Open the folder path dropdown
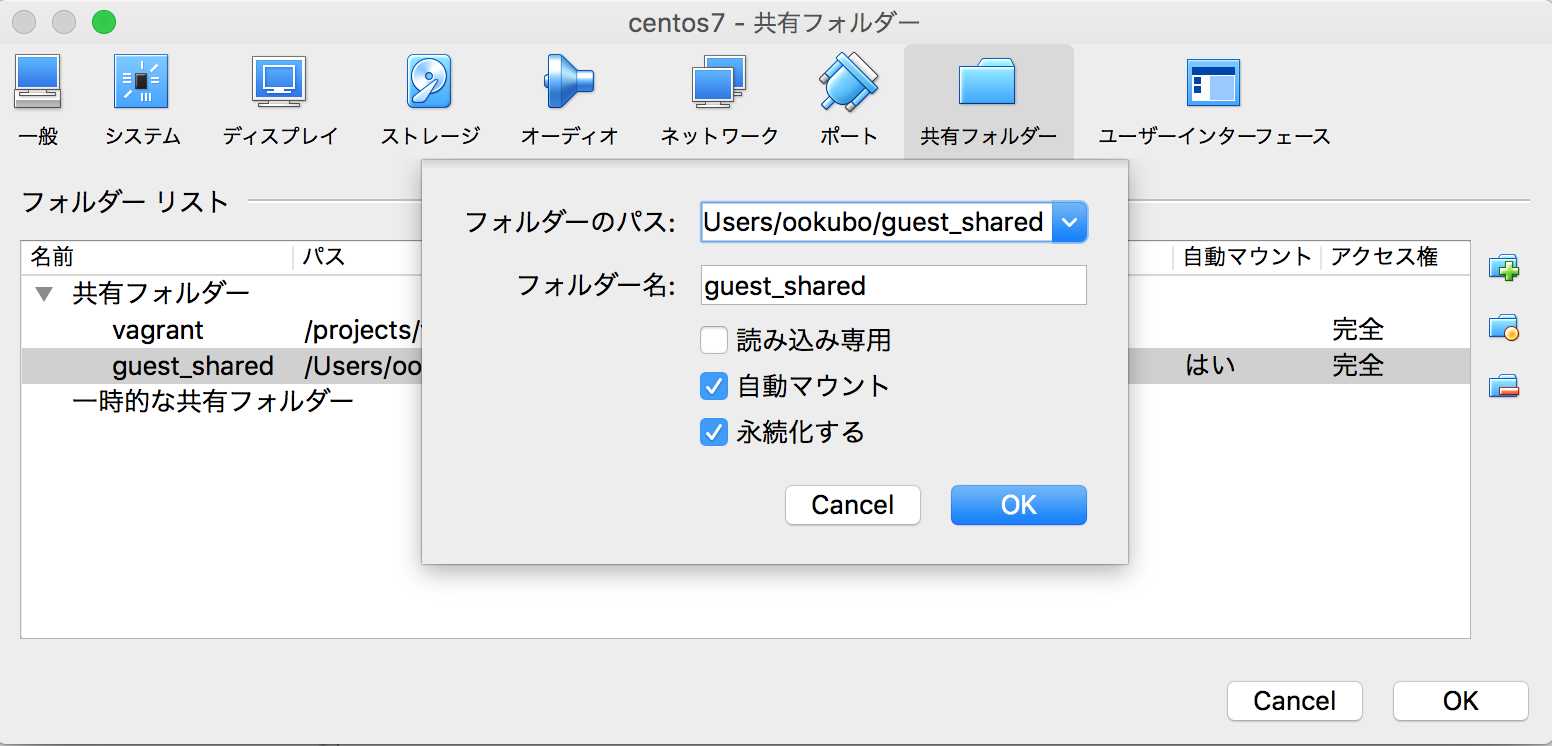The height and width of the screenshot is (746, 1552). click(x=1070, y=222)
